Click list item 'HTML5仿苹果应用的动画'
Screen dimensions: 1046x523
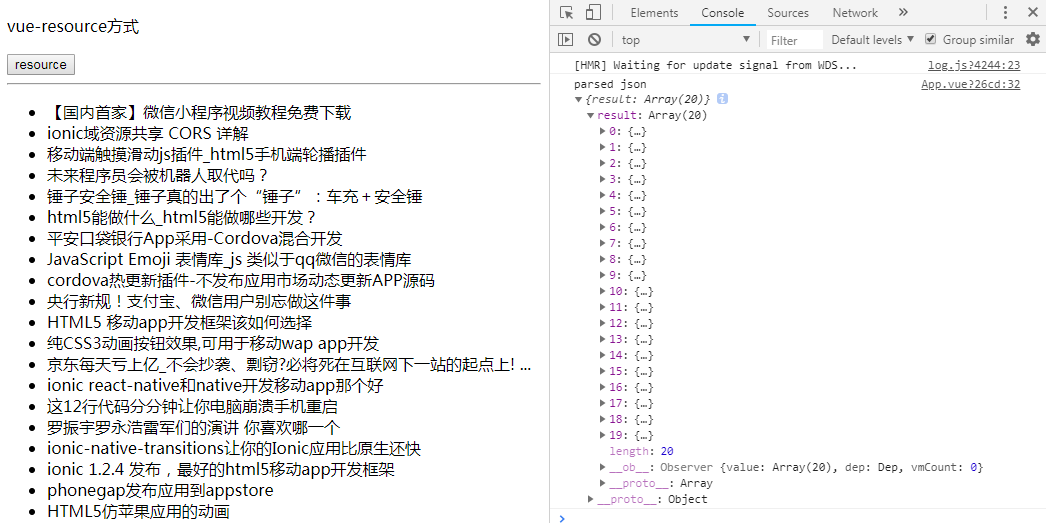138,512
